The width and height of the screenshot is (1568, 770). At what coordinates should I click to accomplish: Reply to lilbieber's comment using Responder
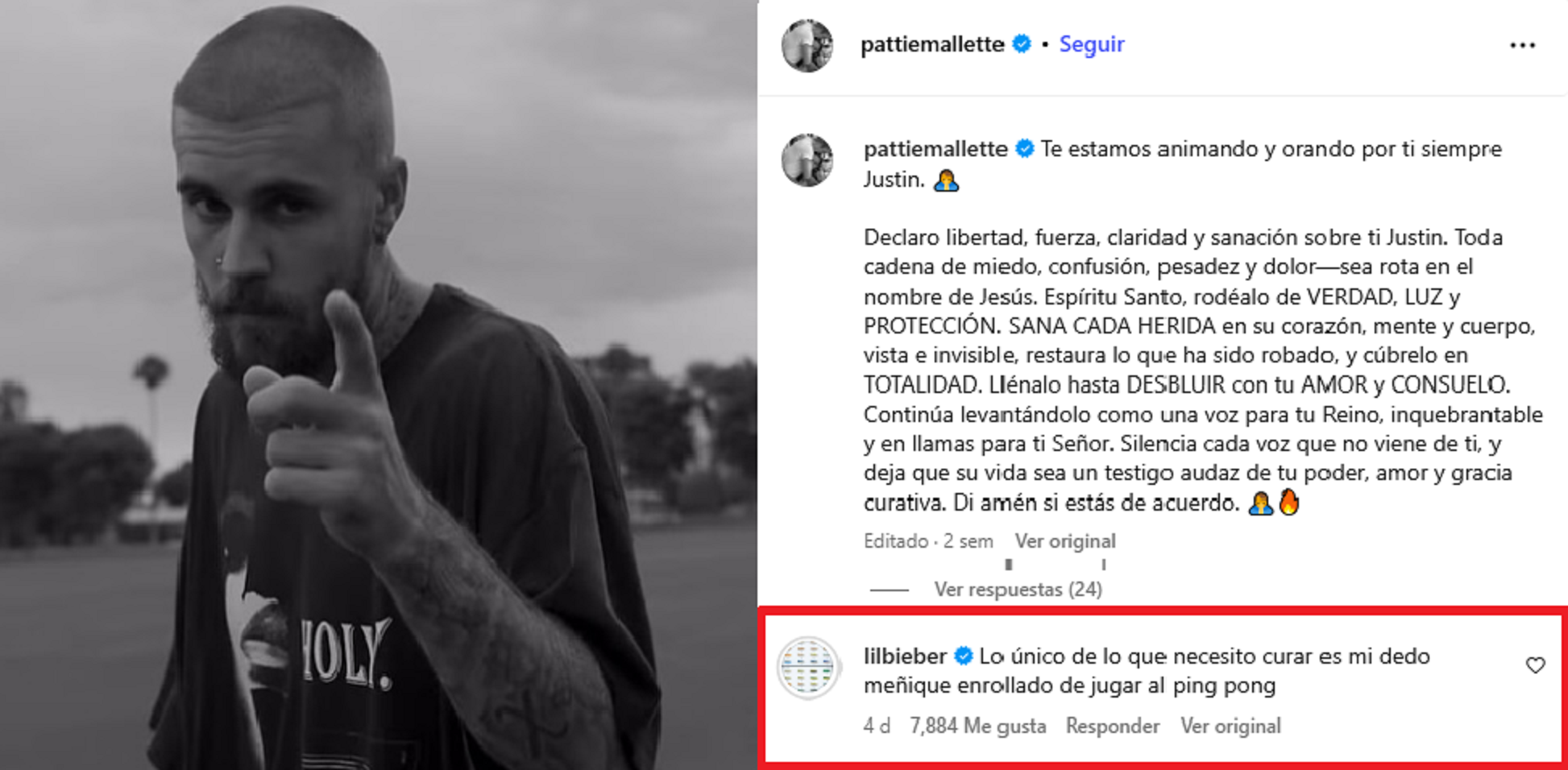click(x=1113, y=727)
